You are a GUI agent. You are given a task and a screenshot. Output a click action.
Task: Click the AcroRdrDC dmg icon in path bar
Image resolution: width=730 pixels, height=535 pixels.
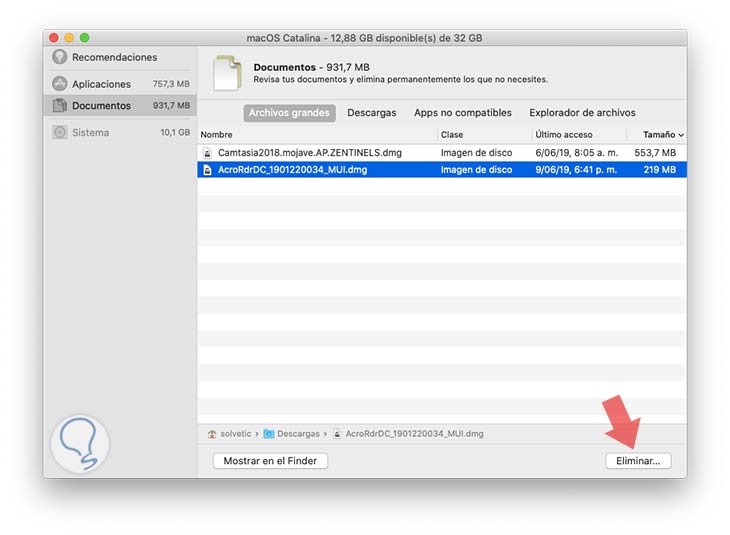coord(337,434)
